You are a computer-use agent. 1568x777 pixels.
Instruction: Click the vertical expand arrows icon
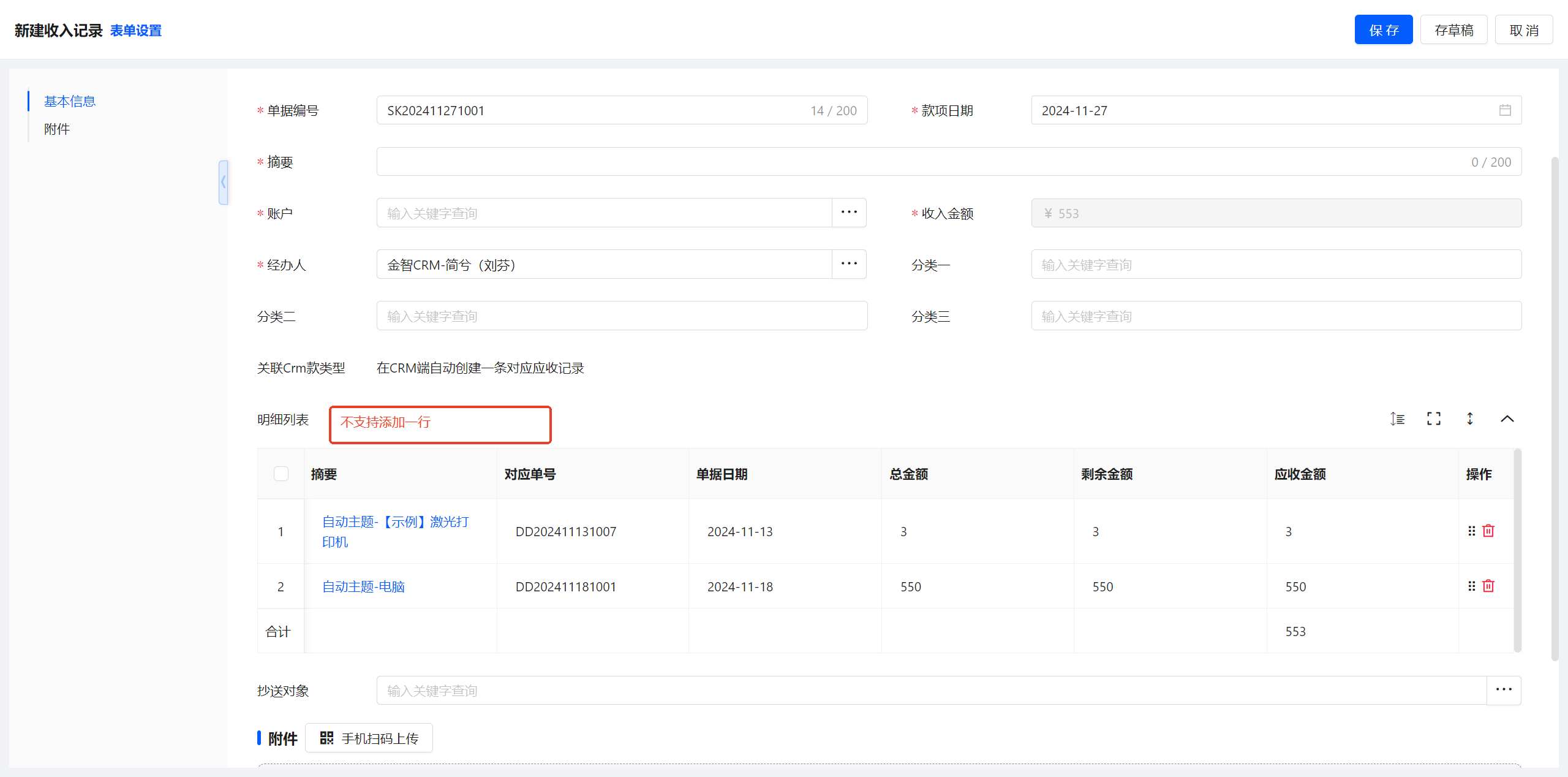tap(1470, 419)
